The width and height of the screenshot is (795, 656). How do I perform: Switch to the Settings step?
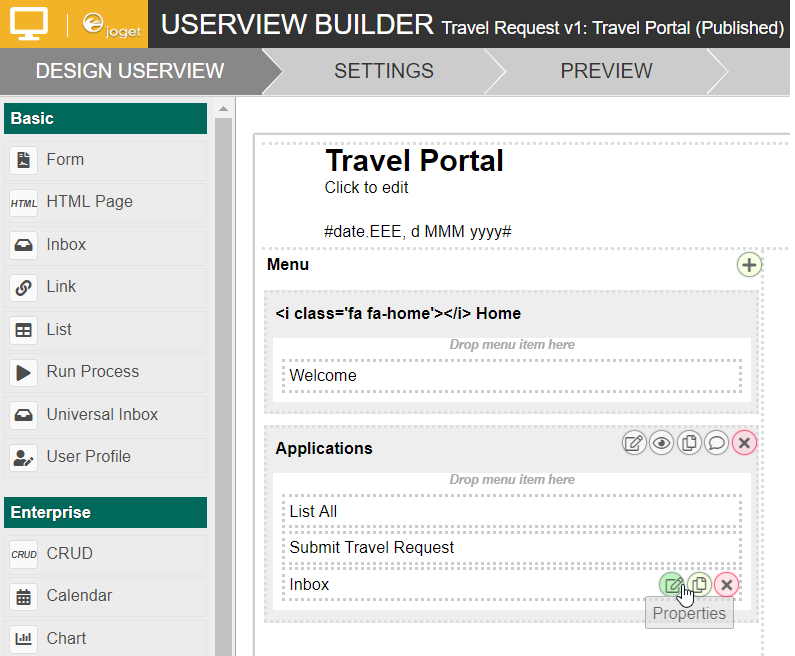coord(384,71)
